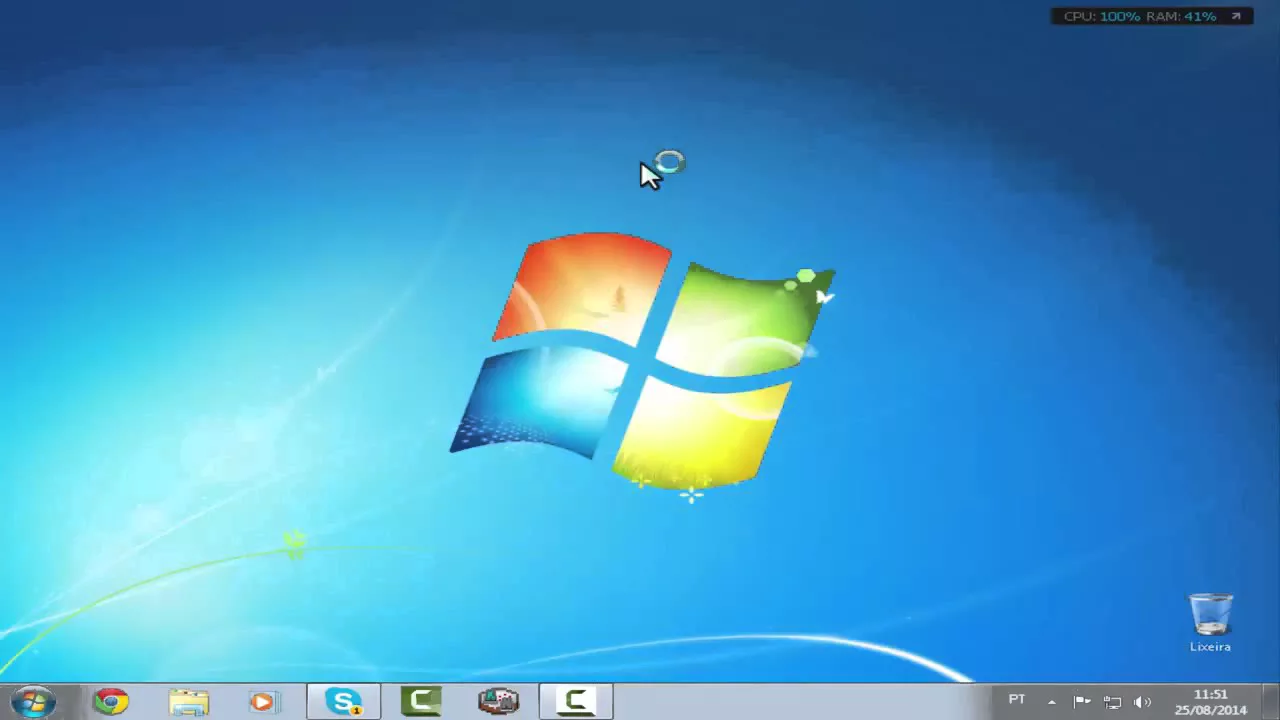
Task: Switch to the white-background Camtasia recorder taskbar icon
Action: 576,702
